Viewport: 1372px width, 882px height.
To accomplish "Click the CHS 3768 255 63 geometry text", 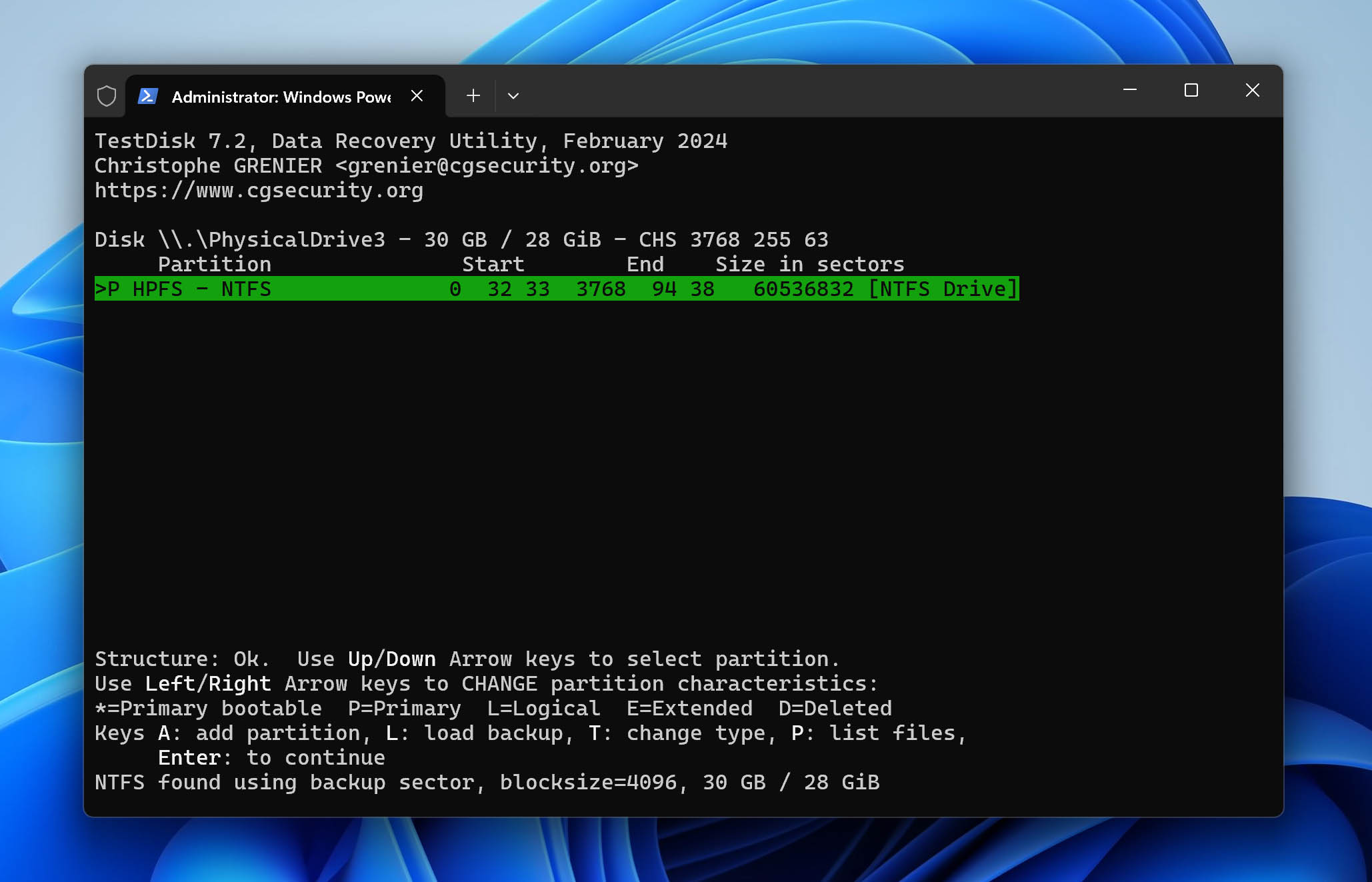I will pyautogui.click(x=733, y=239).
